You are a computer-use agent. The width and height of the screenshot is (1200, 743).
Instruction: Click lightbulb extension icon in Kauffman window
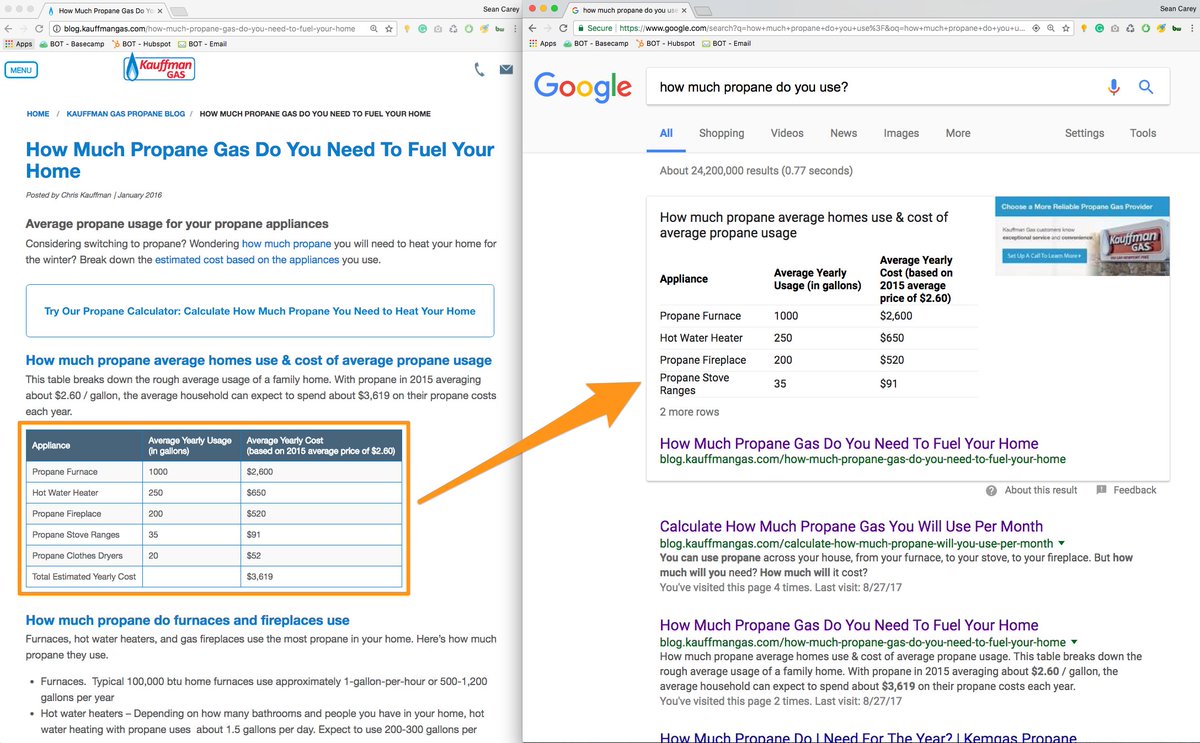(407, 29)
